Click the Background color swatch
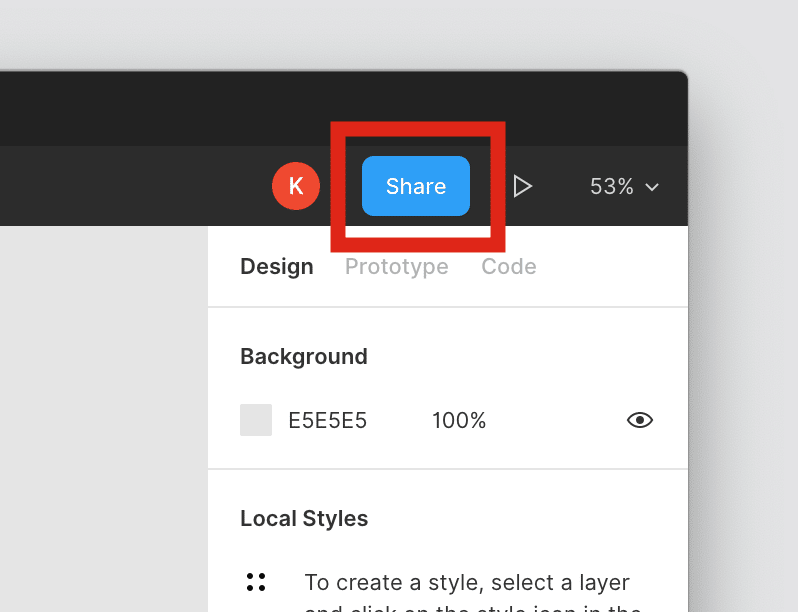This screenshot has width=798, height=612. [x=256, y=420]
